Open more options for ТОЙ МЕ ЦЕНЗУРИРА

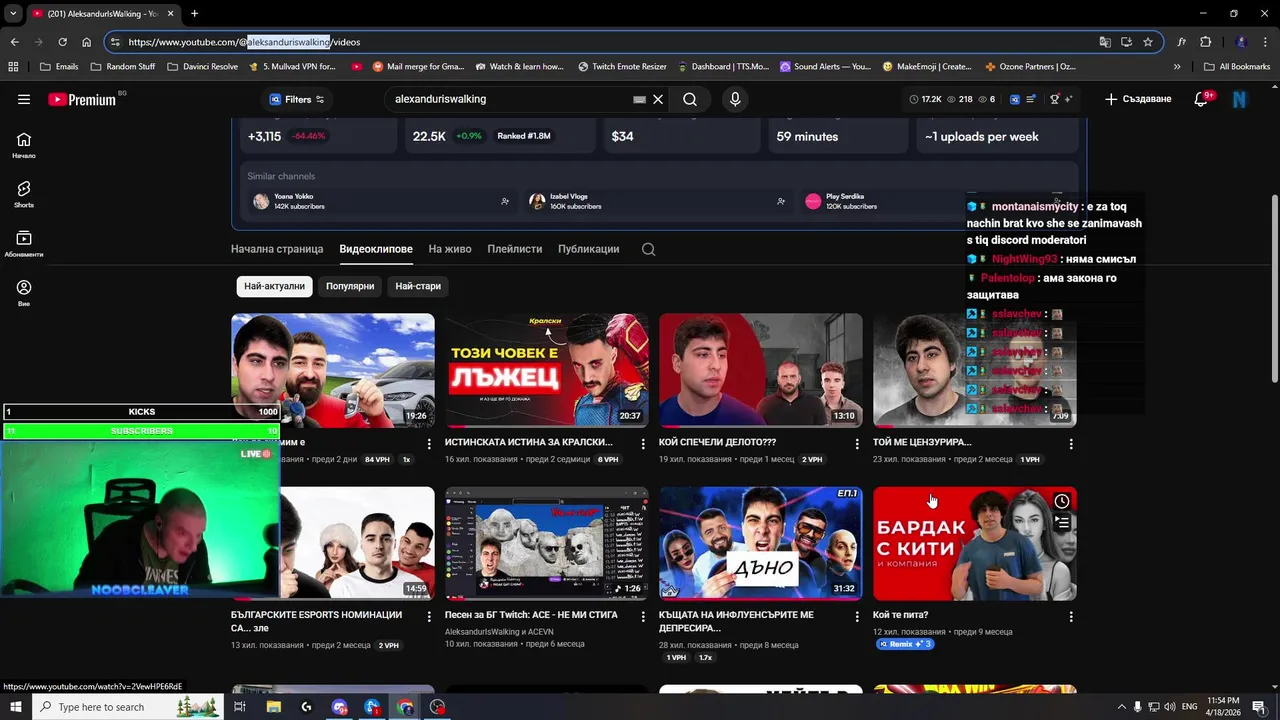tap(1071, 443)
